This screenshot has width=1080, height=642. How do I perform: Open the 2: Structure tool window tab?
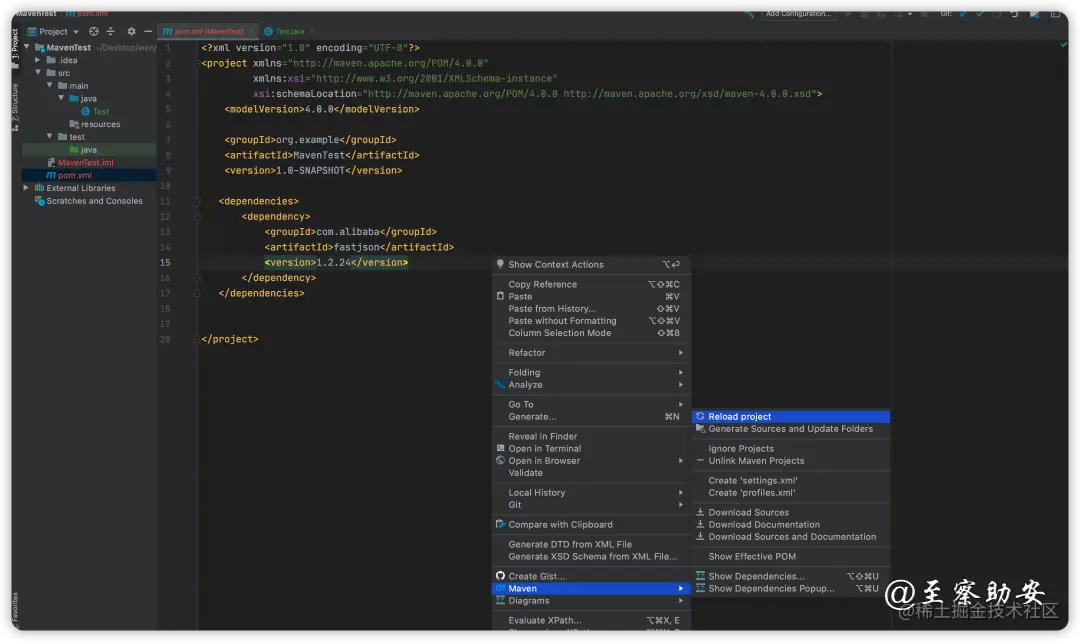pyautogui.click(x=15, y=107)
